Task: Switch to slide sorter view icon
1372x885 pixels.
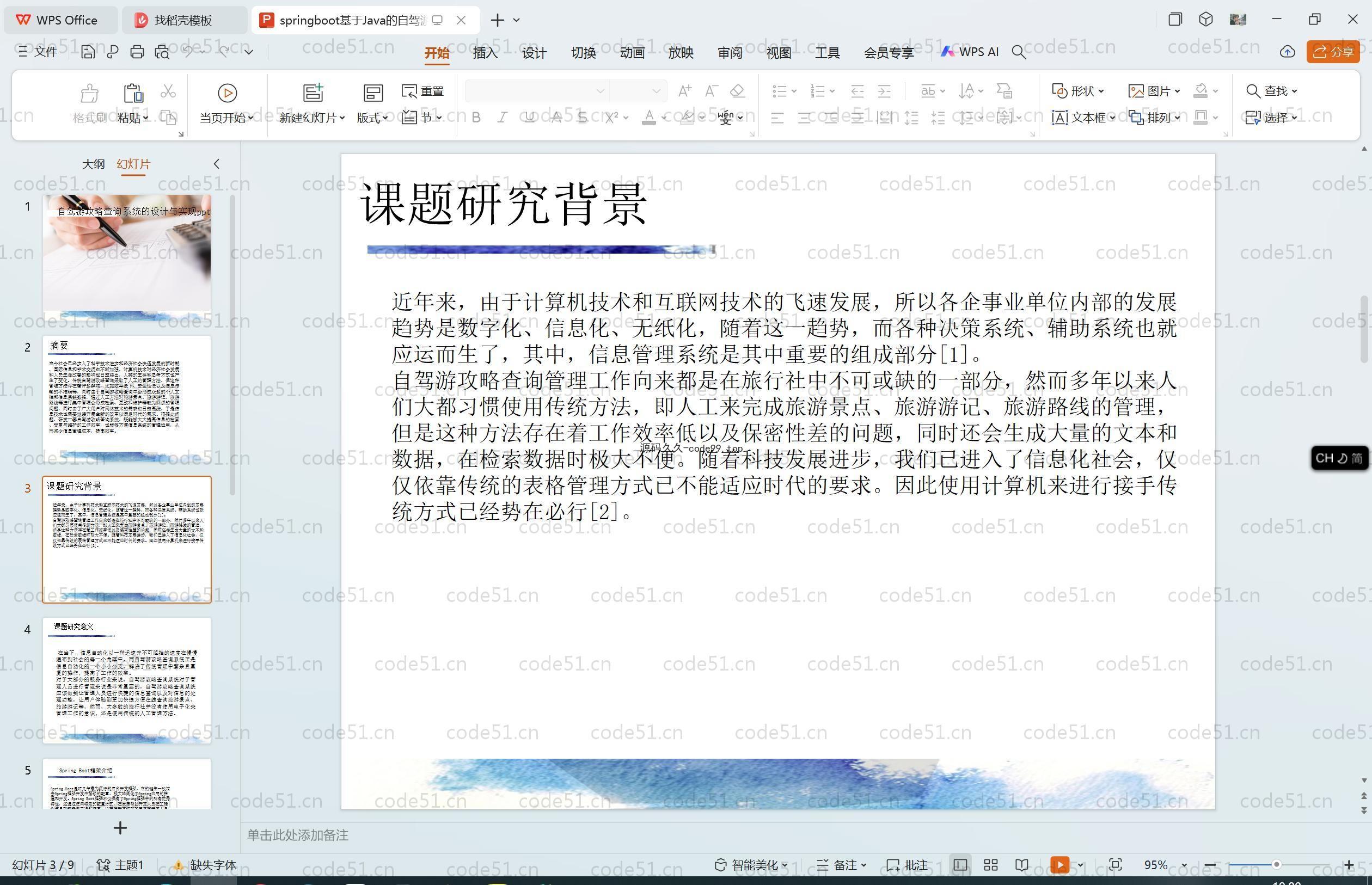Action: tap(990, 865)
